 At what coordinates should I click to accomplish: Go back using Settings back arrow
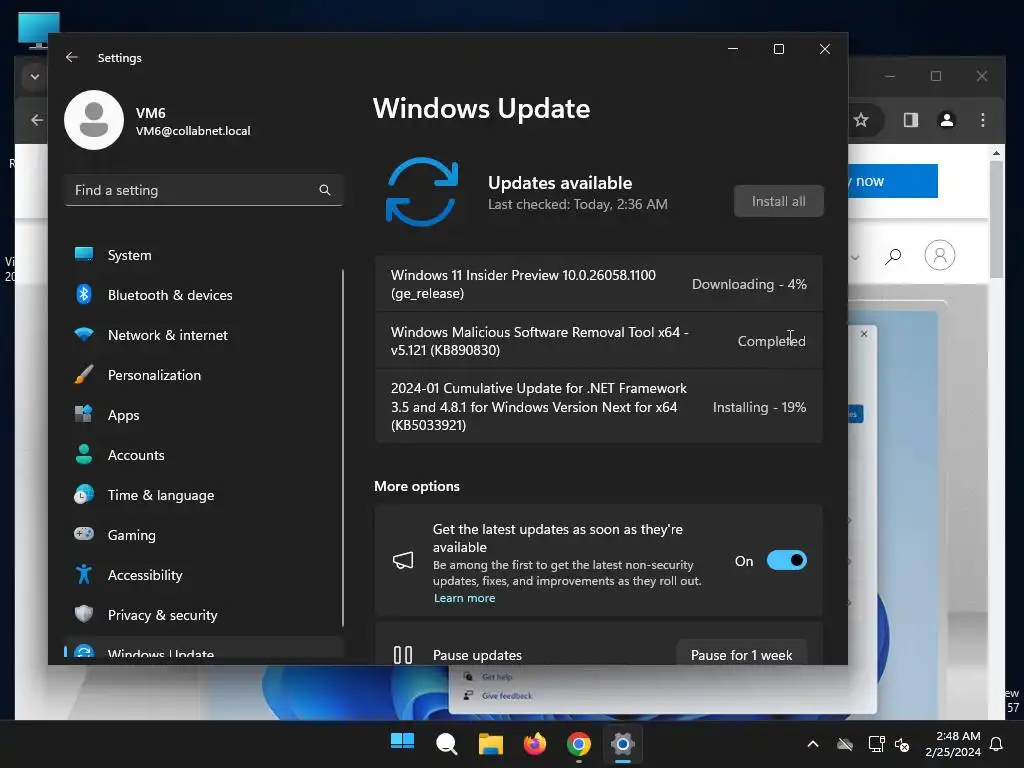point(72,57)
